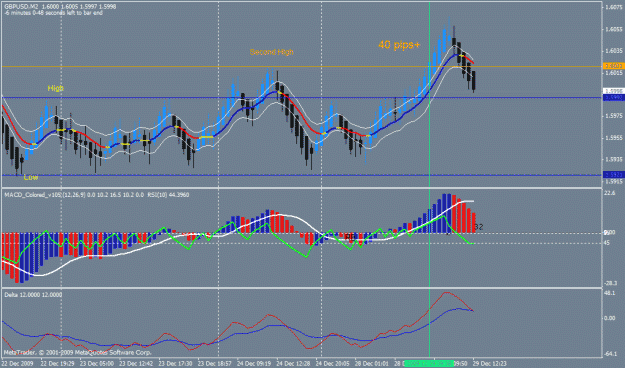This screenshot has width=625, height=368.
Task: Click the '24 Dec 12:28' time label
Action: coord(293,364)
